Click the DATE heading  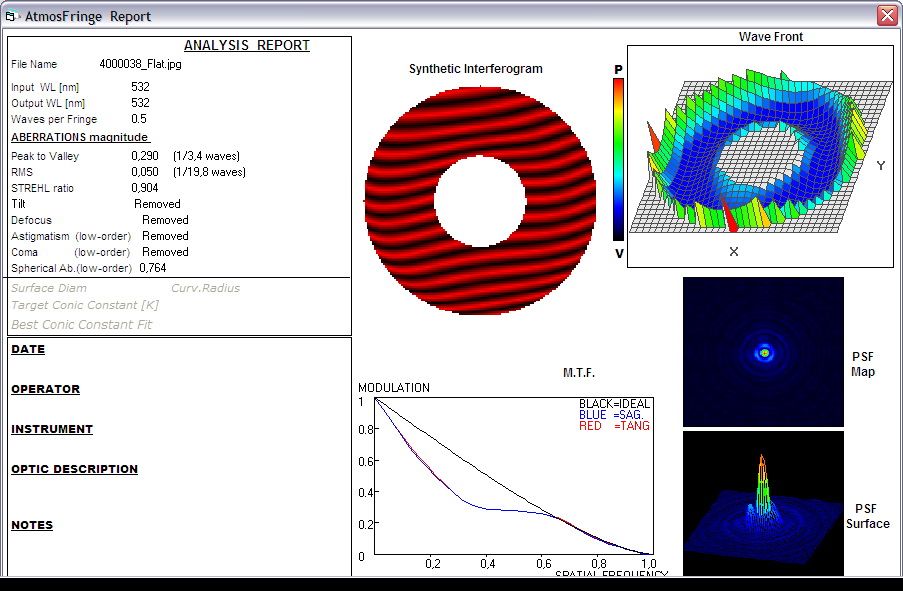pos(28,350)
